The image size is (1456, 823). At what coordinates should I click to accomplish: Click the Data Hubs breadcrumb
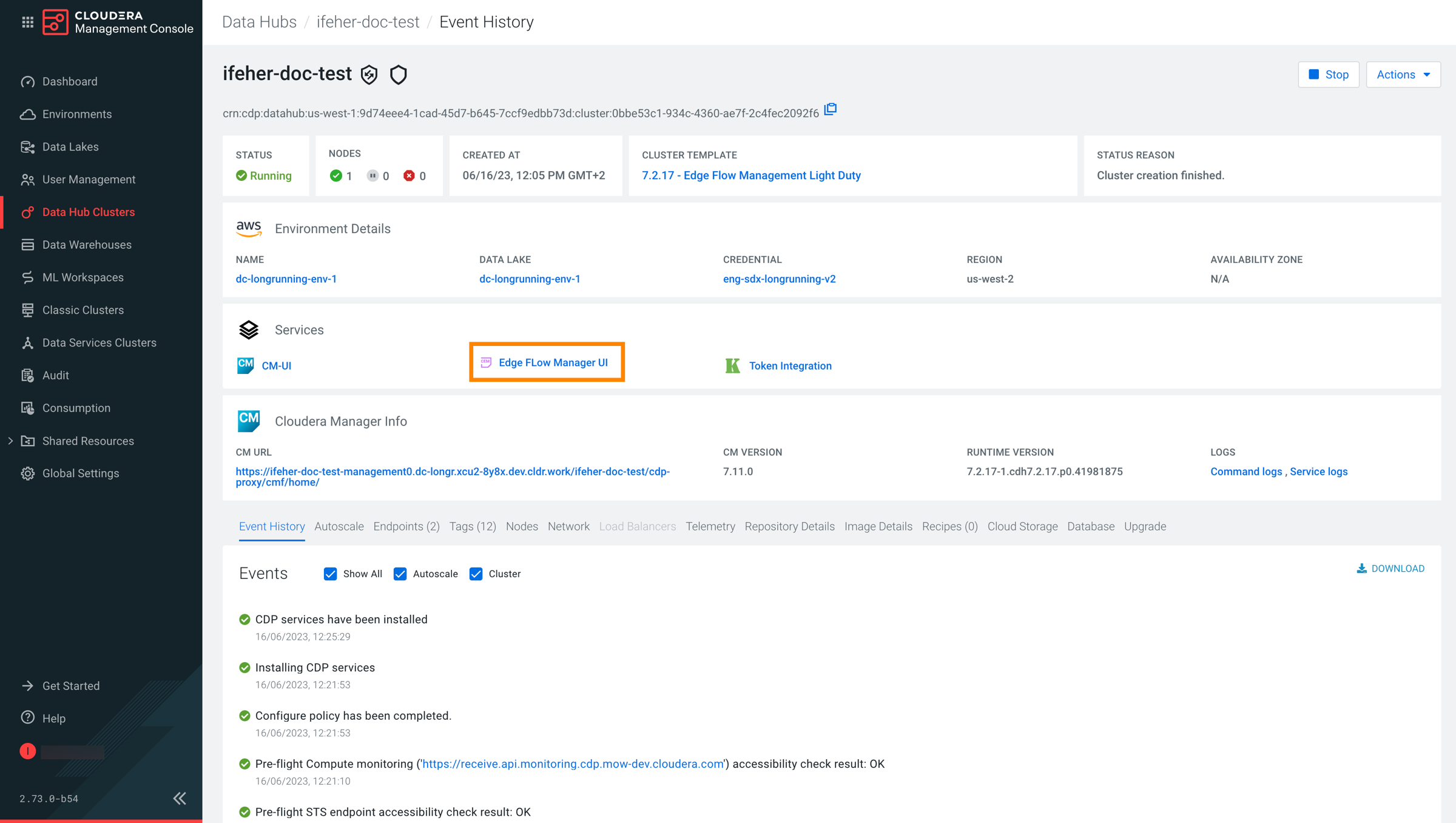coord(259,22)
